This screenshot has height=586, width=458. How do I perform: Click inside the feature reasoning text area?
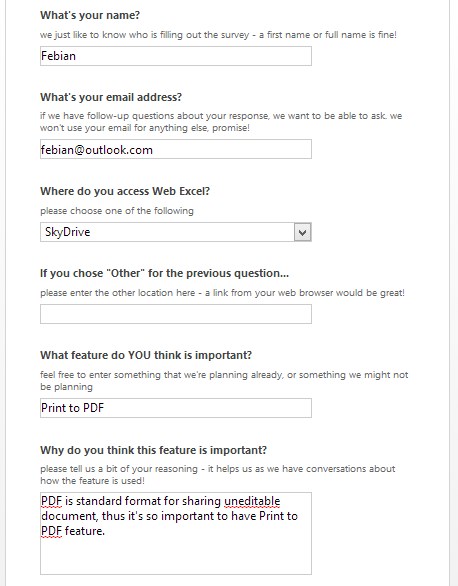point(176,533)
